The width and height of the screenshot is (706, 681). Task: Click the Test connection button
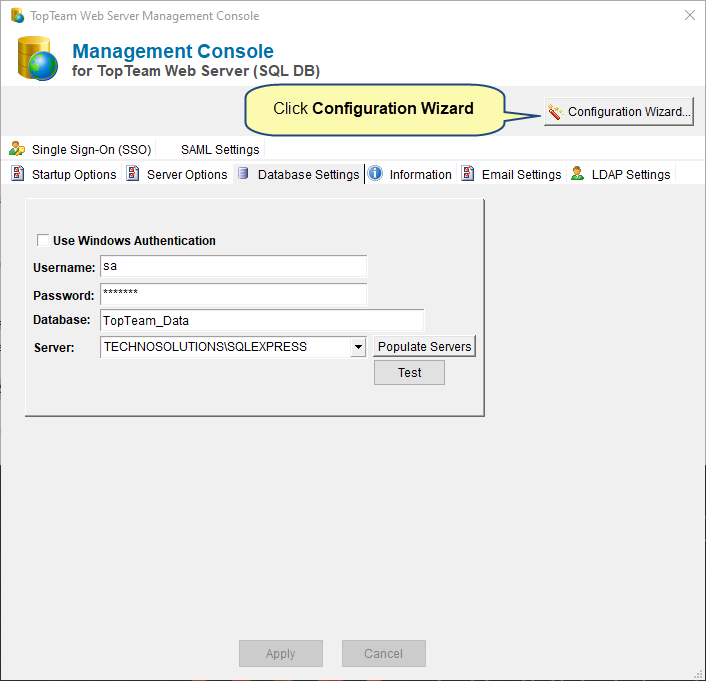tap(409, 372)
